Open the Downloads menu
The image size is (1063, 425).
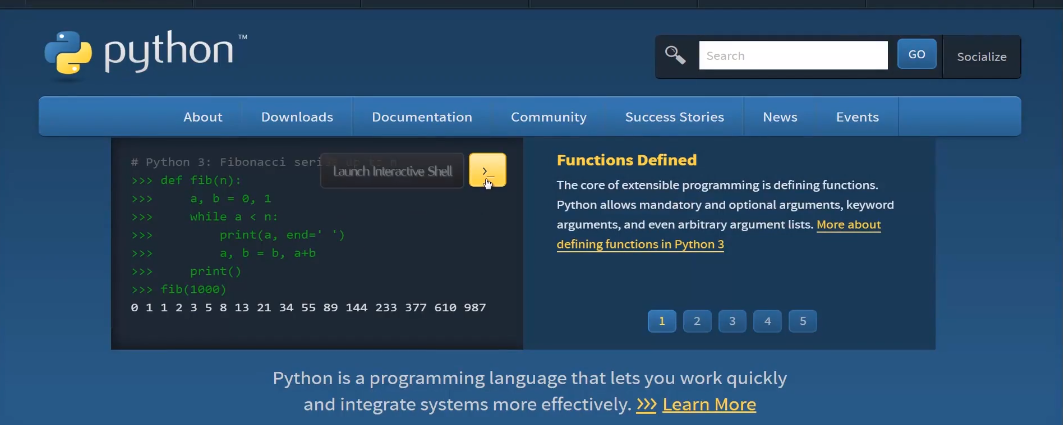(x=297, y=117)
